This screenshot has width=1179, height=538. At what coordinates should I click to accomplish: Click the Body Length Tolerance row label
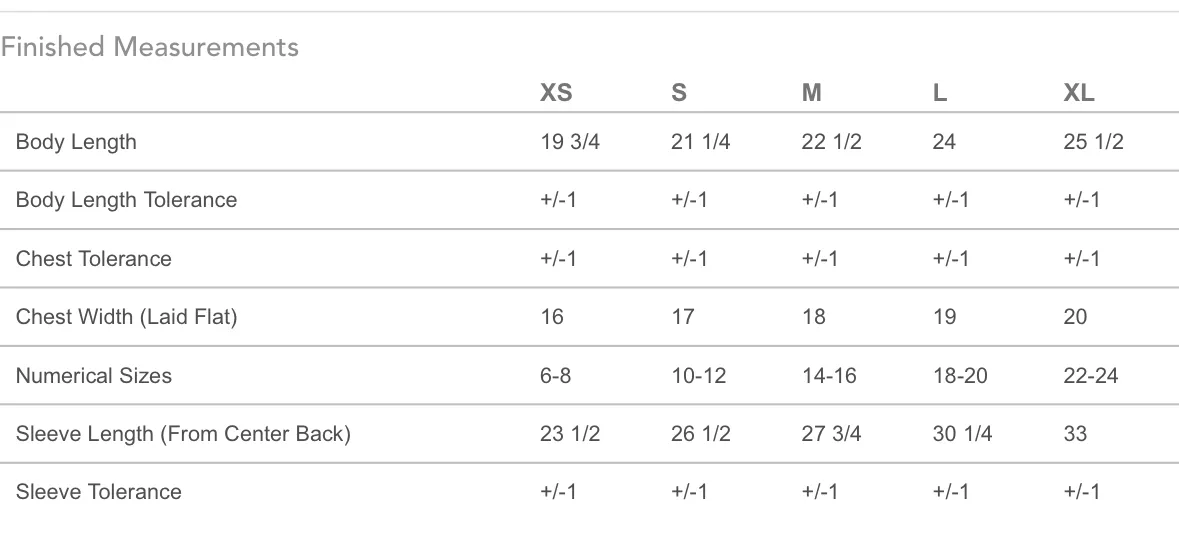click(126, 200)
